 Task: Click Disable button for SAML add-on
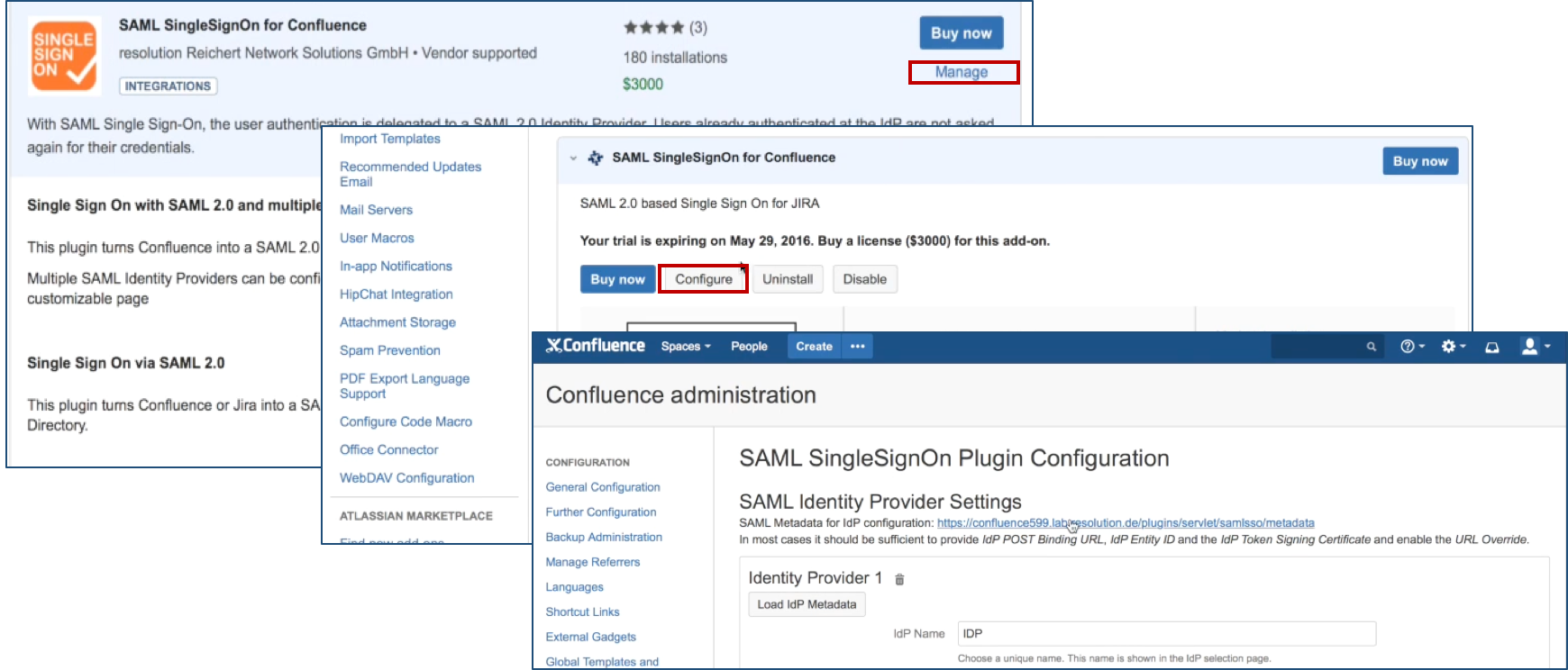[x=864, y=279]
